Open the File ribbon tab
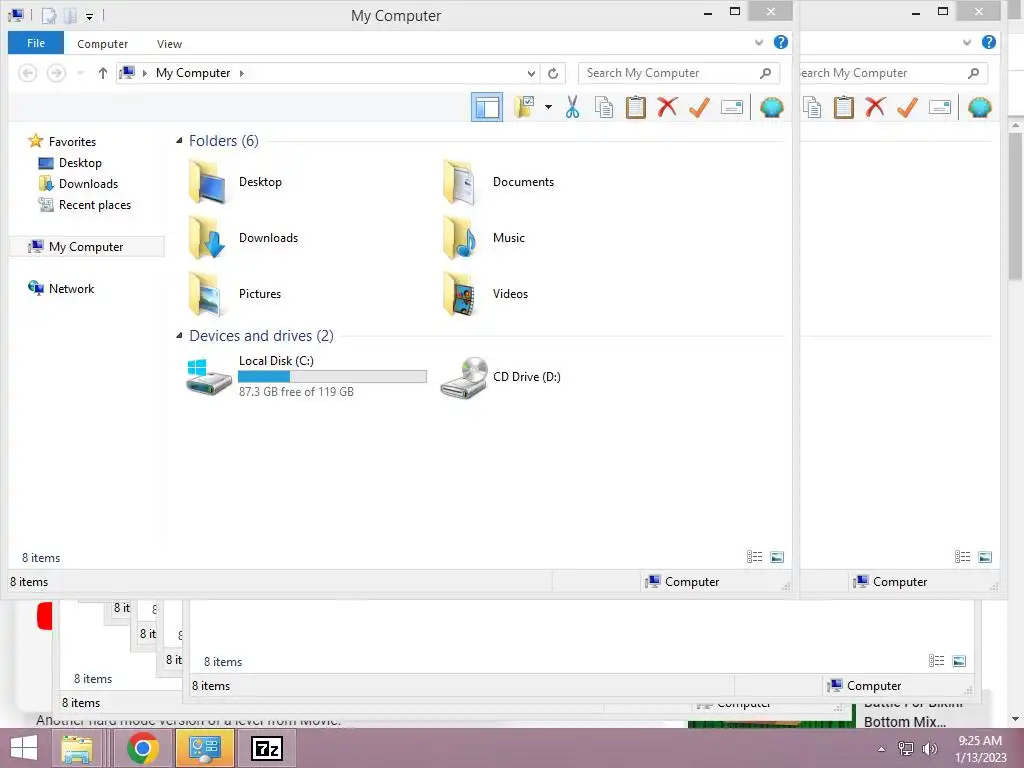Viewport: 1024px width, 768px height. [x=36, y=43]
